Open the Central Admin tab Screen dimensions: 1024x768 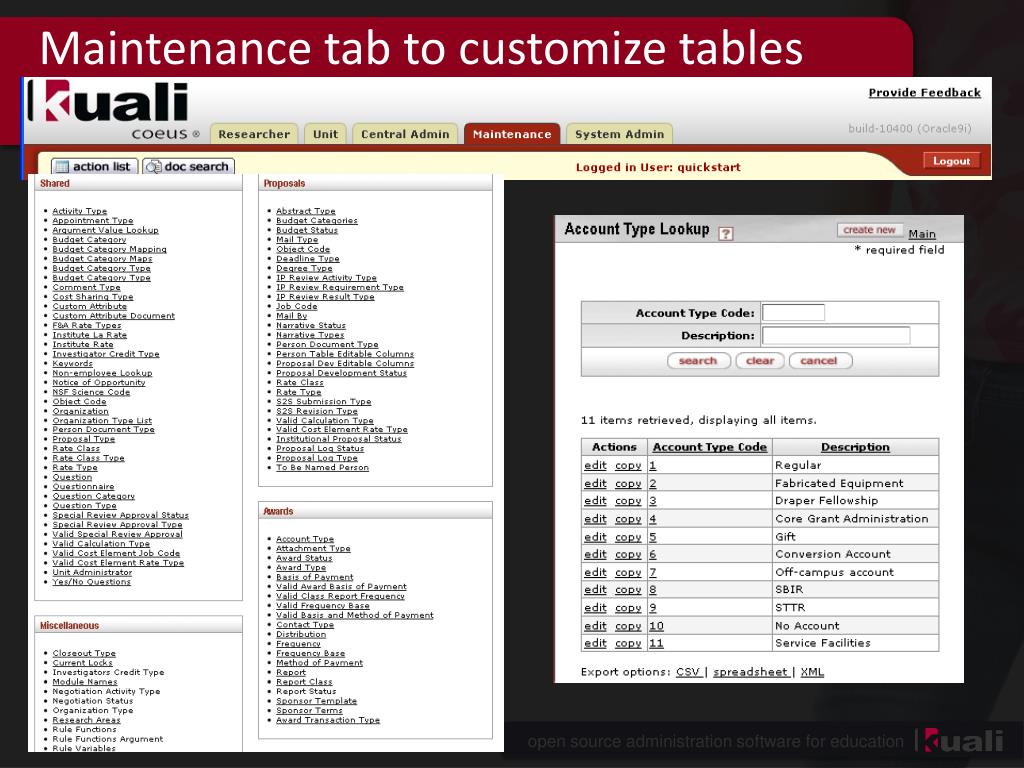(x=405, y=134)
